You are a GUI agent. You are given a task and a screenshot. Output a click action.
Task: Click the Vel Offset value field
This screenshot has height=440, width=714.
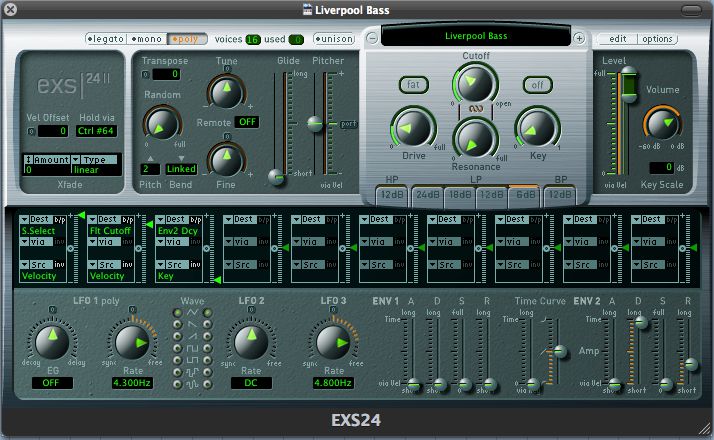point(53,131)
